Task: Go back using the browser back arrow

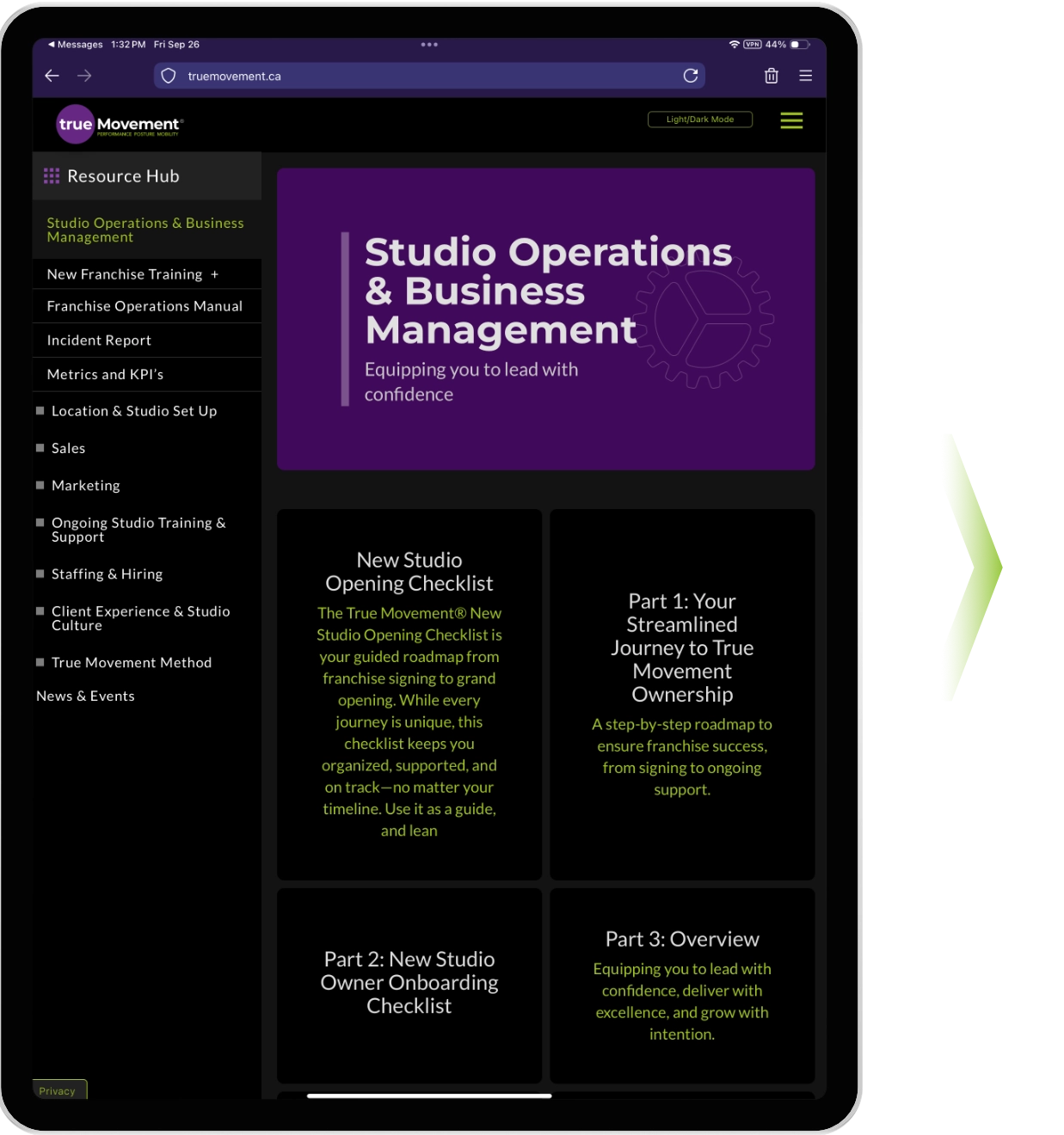Action: (x=52, y=76)
